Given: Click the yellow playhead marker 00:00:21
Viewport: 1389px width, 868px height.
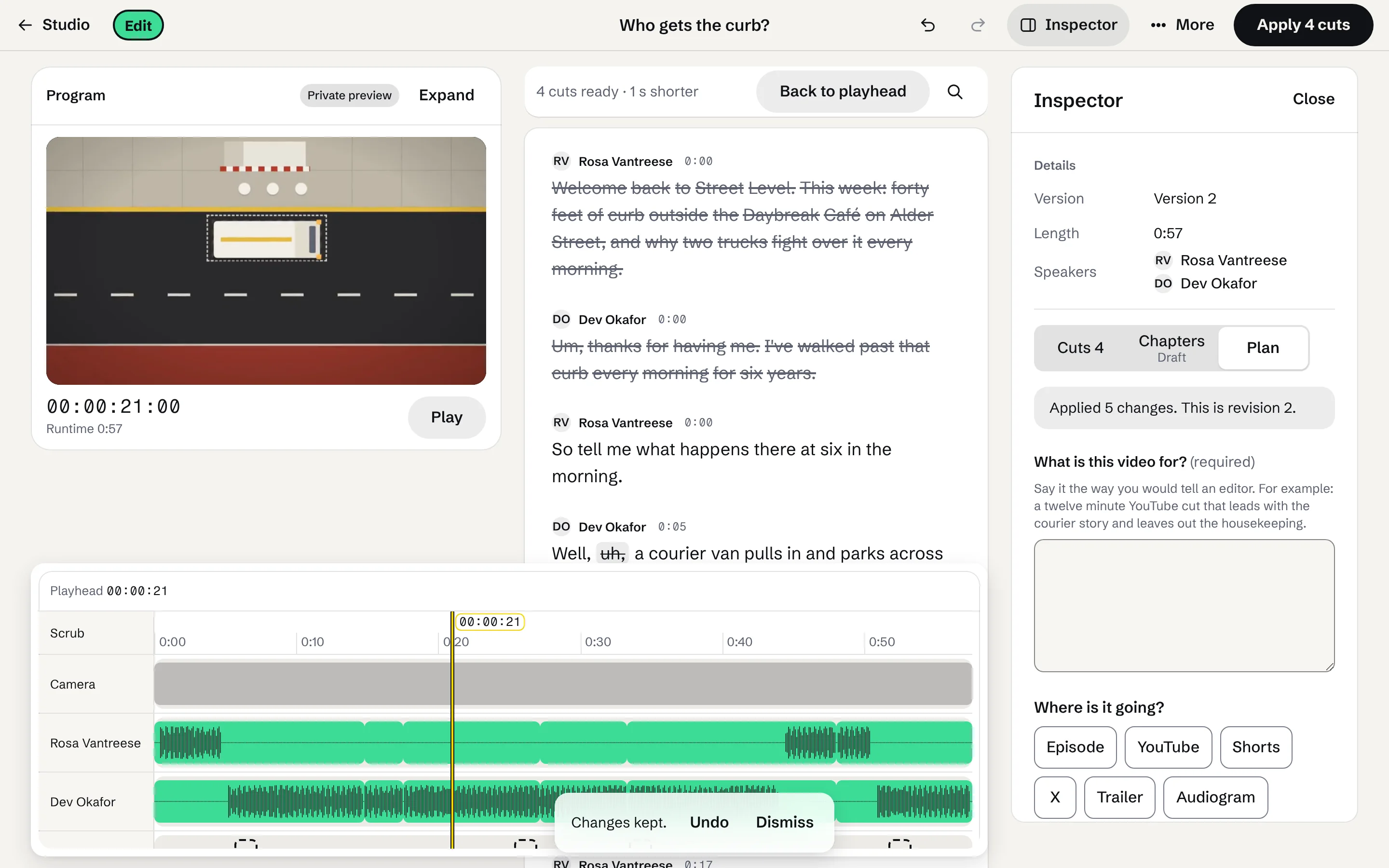Looking at the screenshot, I should [490, 622].
